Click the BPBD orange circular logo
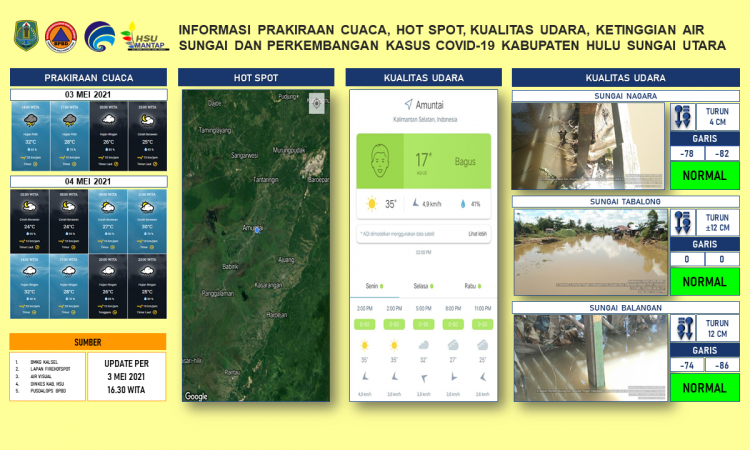 click(x=61, y=35)
